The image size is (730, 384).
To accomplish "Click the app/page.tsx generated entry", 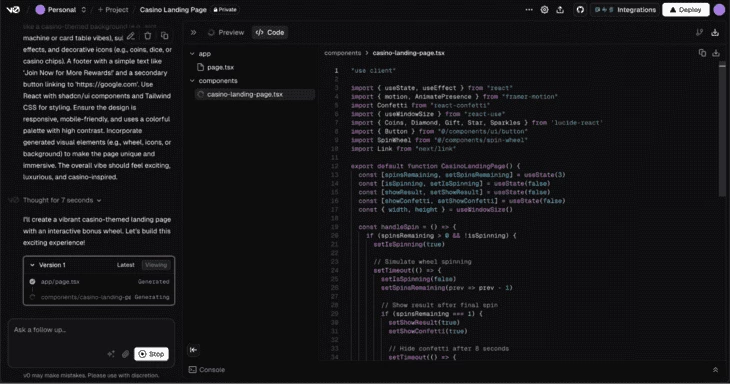I will (99, 282).
